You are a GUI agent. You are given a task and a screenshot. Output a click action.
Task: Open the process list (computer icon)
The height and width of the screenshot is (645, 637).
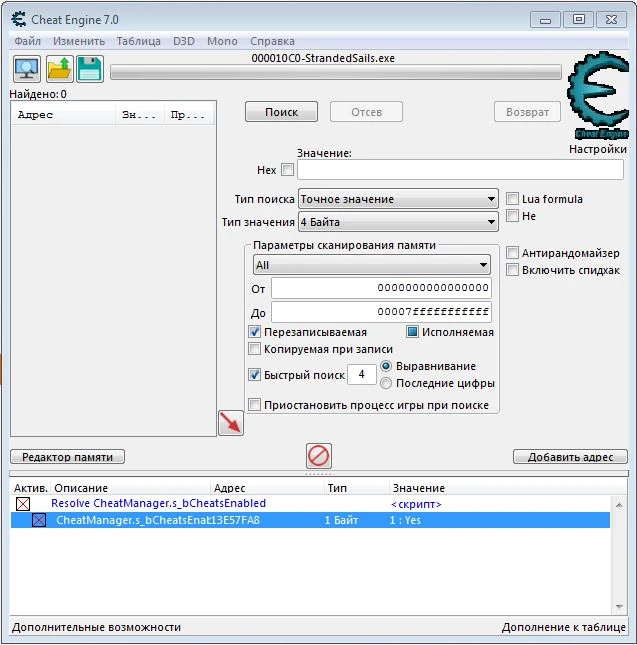click(x=27, y=69)
